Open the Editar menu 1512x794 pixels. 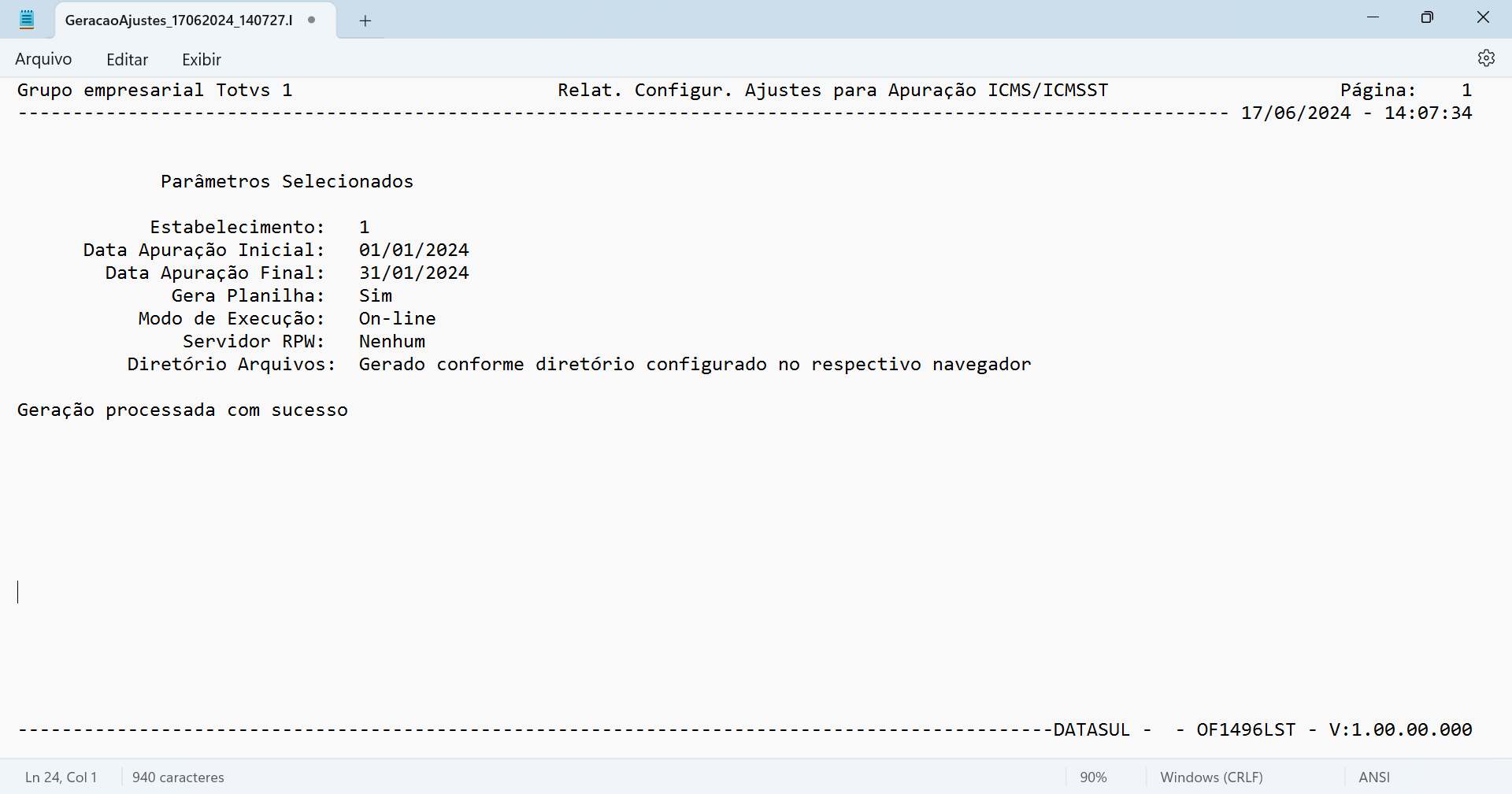click(x=127, y=60)
